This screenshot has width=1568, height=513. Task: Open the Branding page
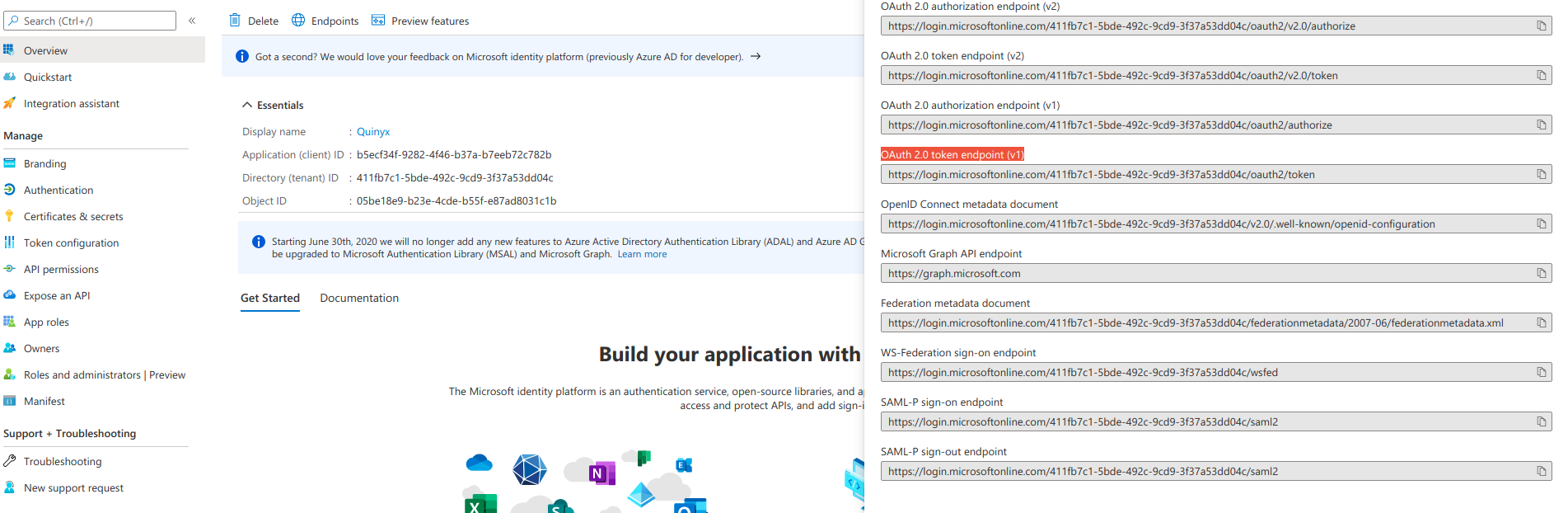[44, 164]
